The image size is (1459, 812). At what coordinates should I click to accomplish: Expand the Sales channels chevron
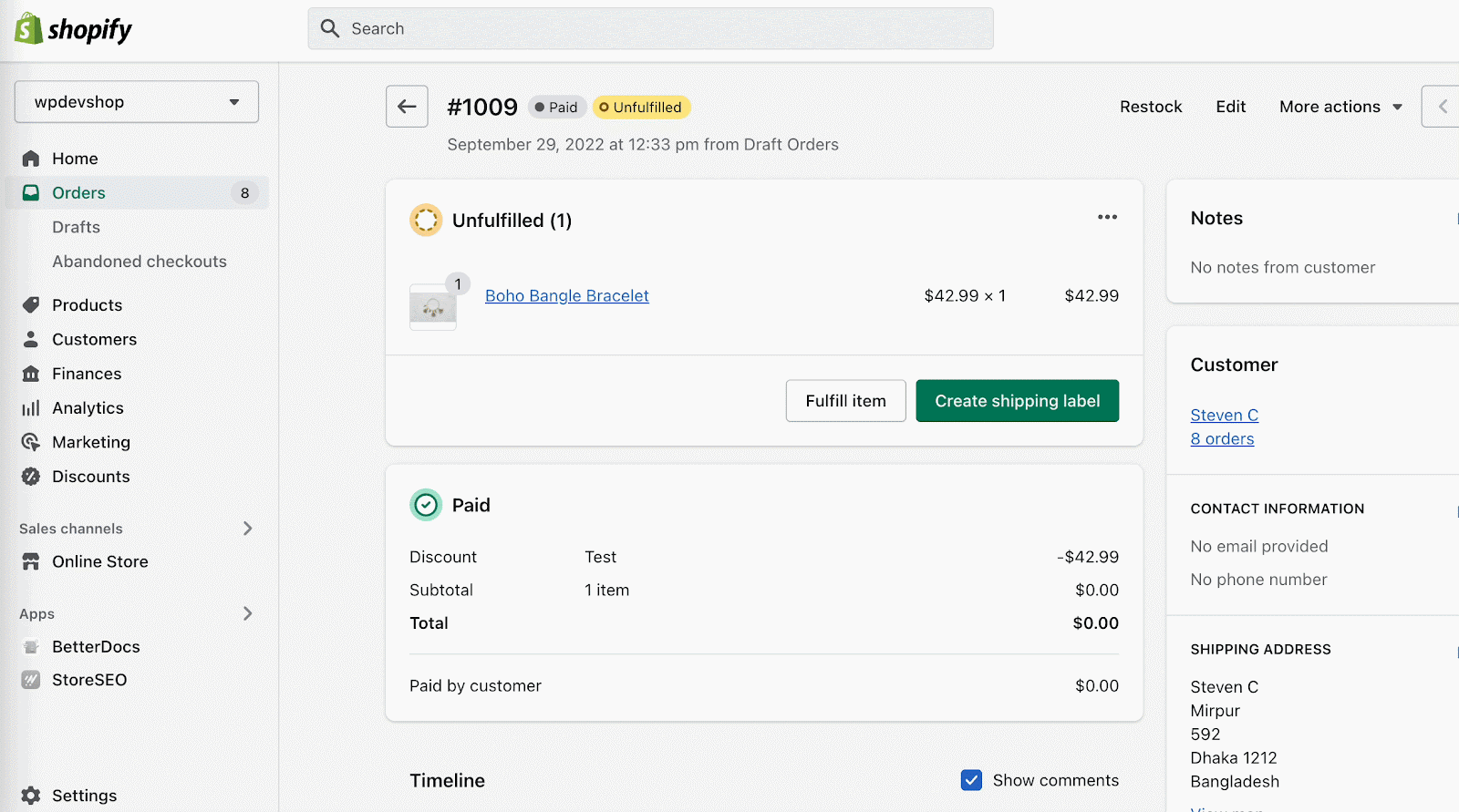point(248,529)
